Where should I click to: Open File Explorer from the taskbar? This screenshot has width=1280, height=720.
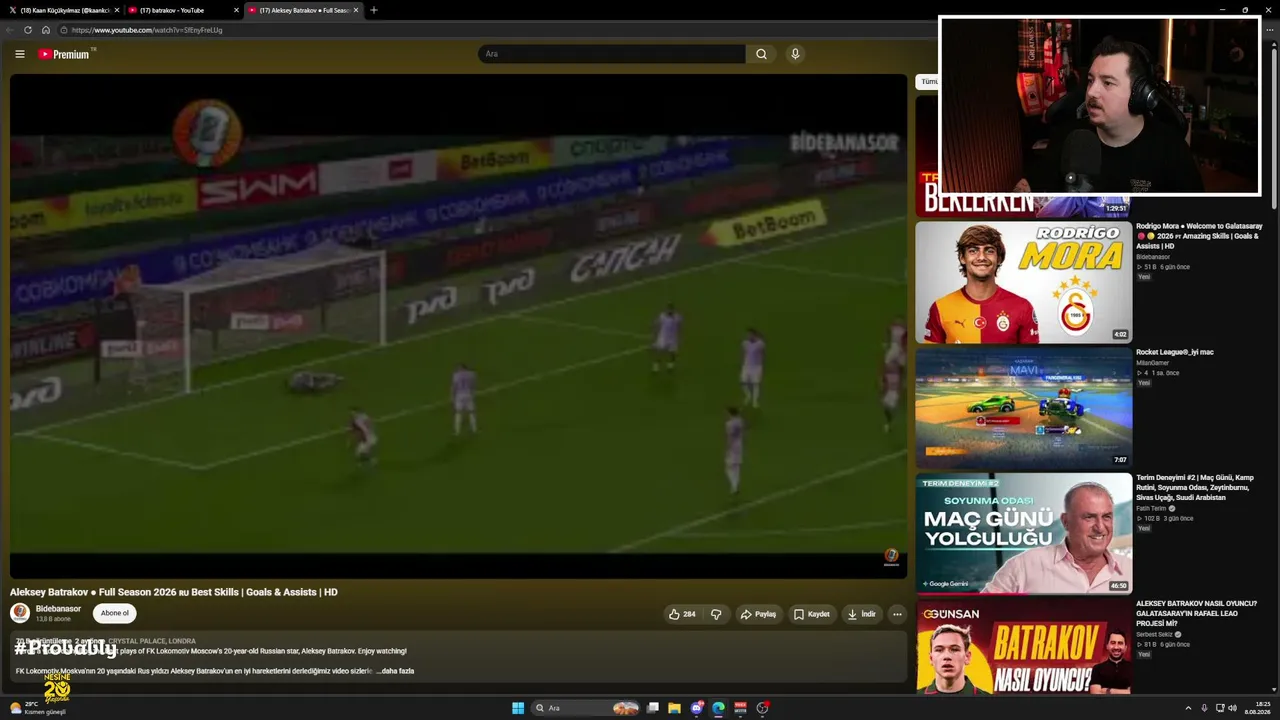pos(674,708)
